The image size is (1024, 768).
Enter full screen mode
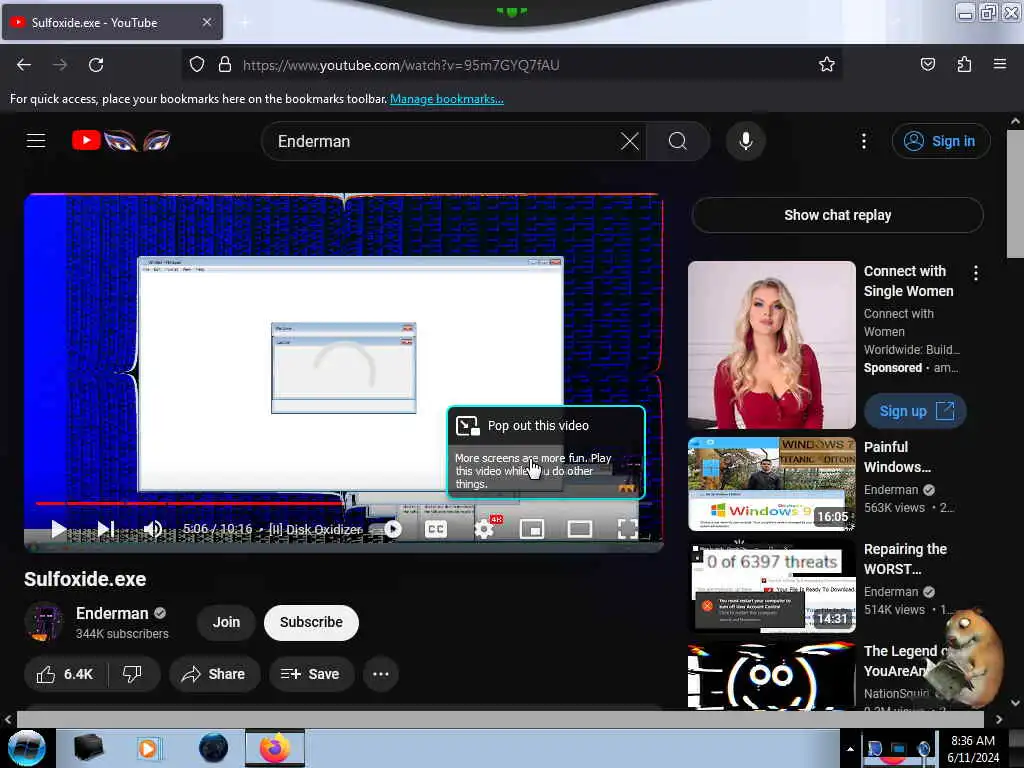628,529
